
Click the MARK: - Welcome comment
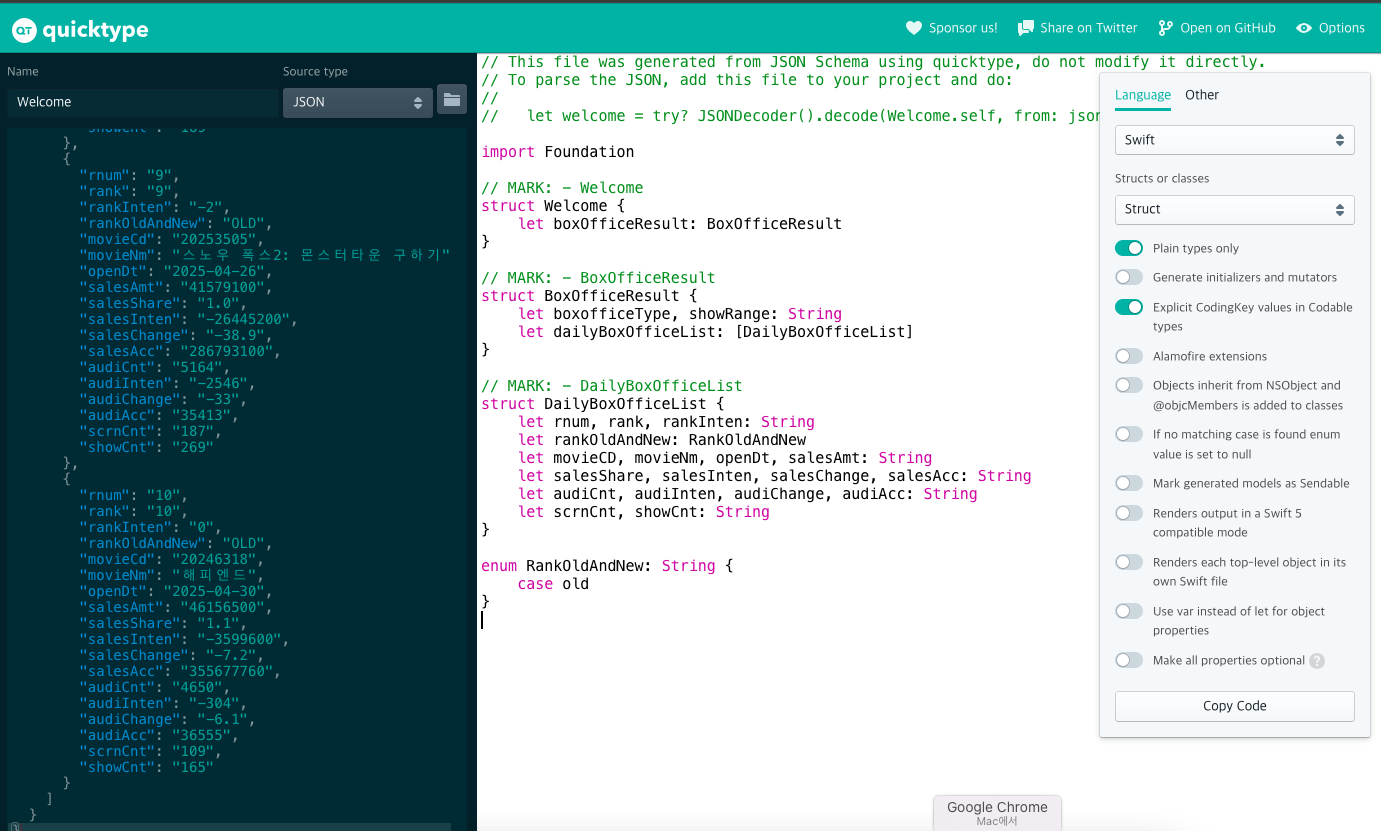click(562, 188)
